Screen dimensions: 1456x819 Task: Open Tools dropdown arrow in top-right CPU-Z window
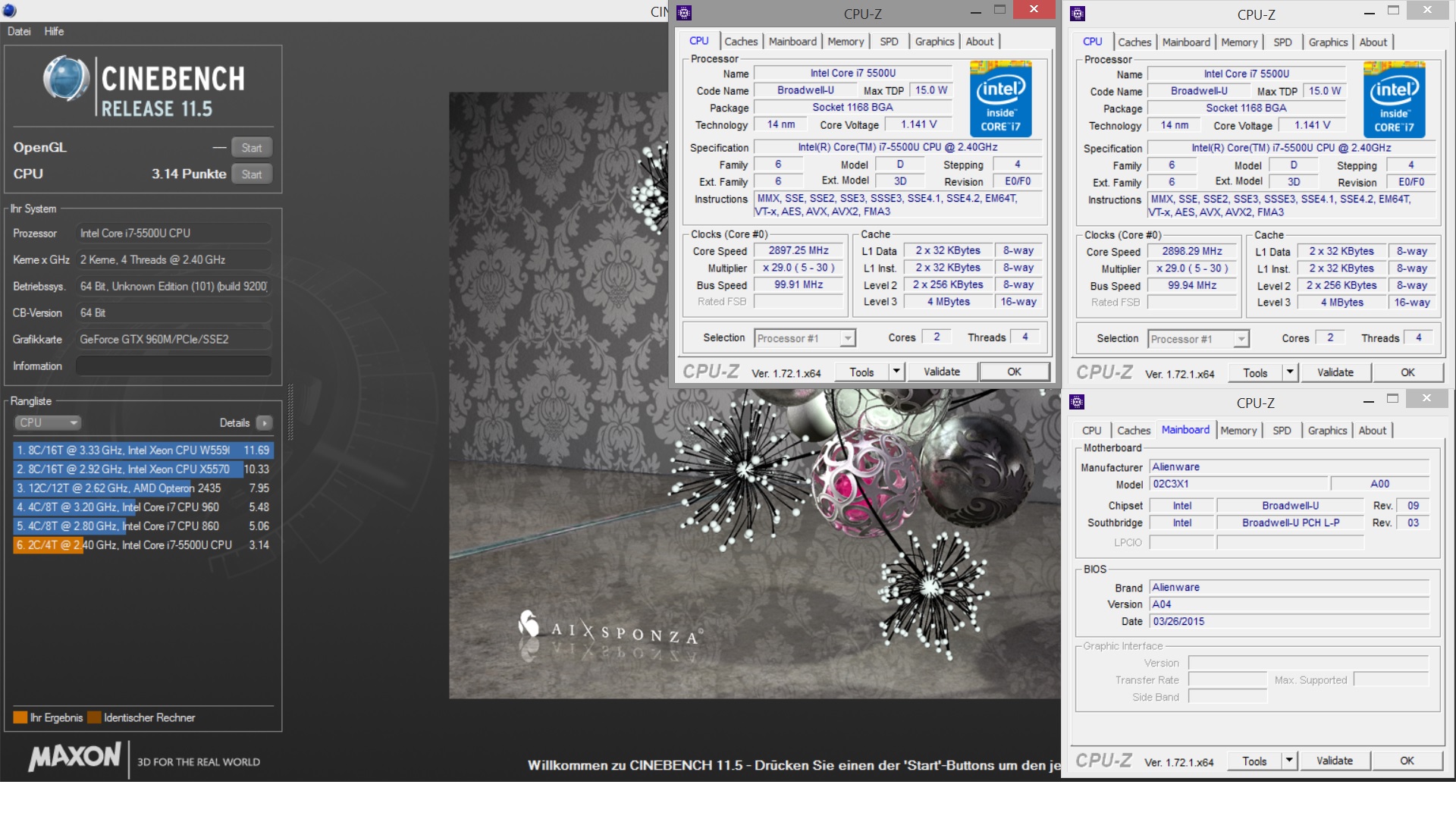pyautogui.click(x=1290, y=372)
